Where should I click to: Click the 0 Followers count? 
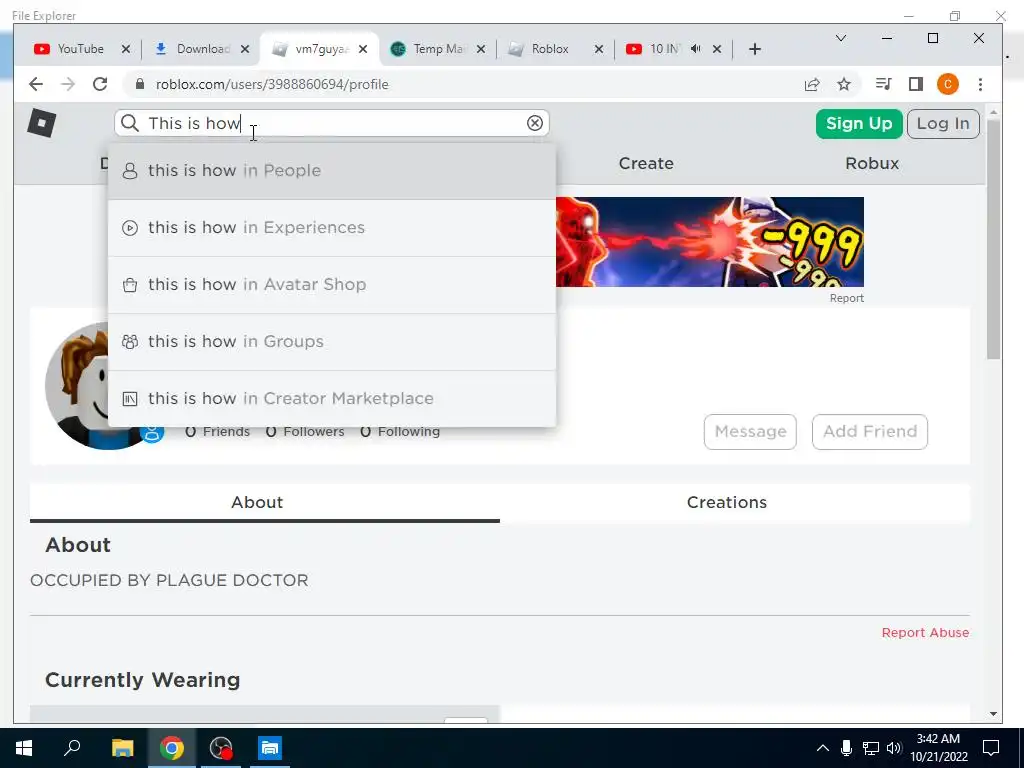click(305, 432)
